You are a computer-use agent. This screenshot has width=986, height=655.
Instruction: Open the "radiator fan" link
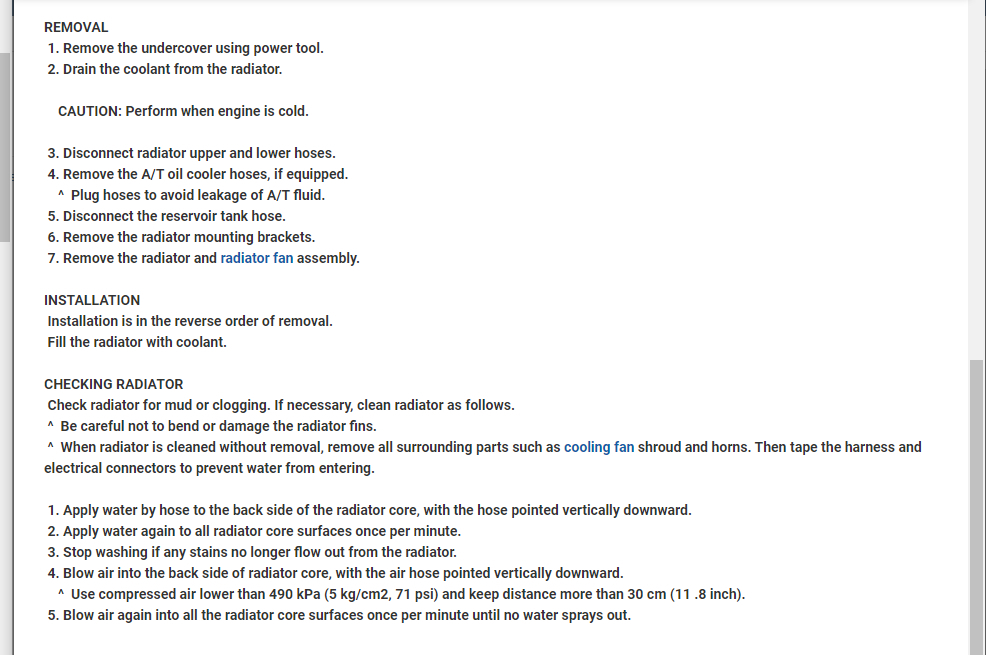pos(256,258)
